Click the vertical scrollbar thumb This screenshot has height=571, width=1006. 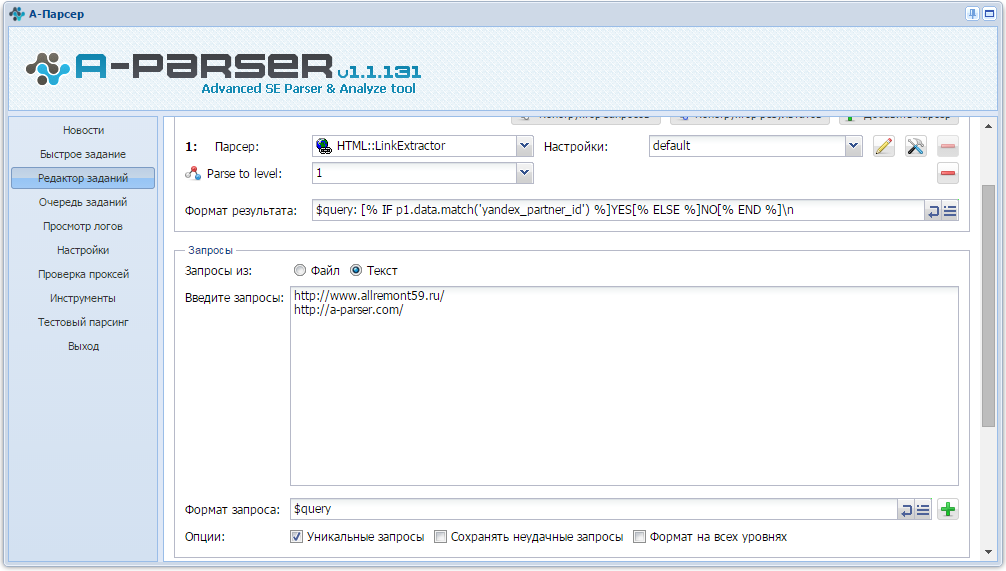[988, 305]
